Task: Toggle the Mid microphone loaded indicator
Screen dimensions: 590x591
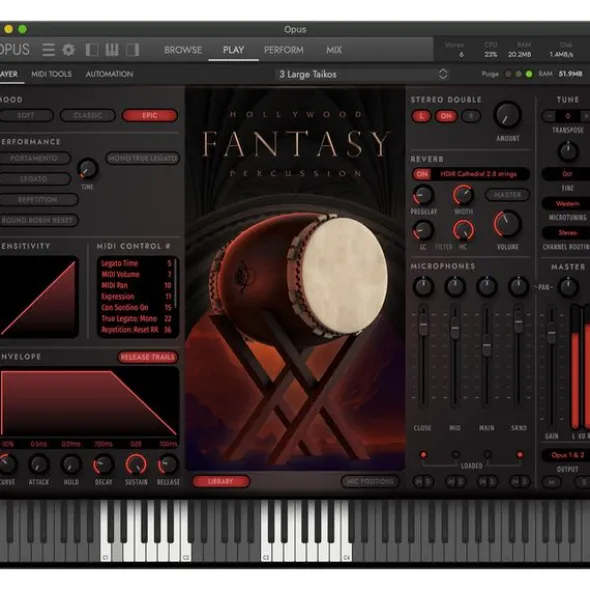Action: pyautogui.click(x=455, y=455)
